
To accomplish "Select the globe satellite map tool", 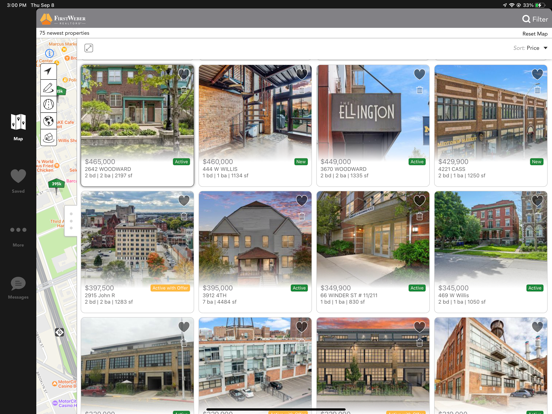I will [49, 121].
